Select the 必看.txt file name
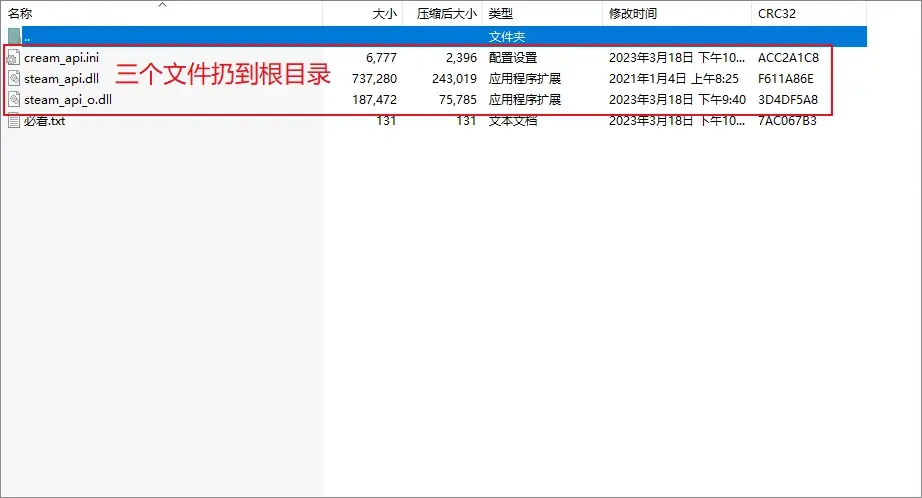 44,121
